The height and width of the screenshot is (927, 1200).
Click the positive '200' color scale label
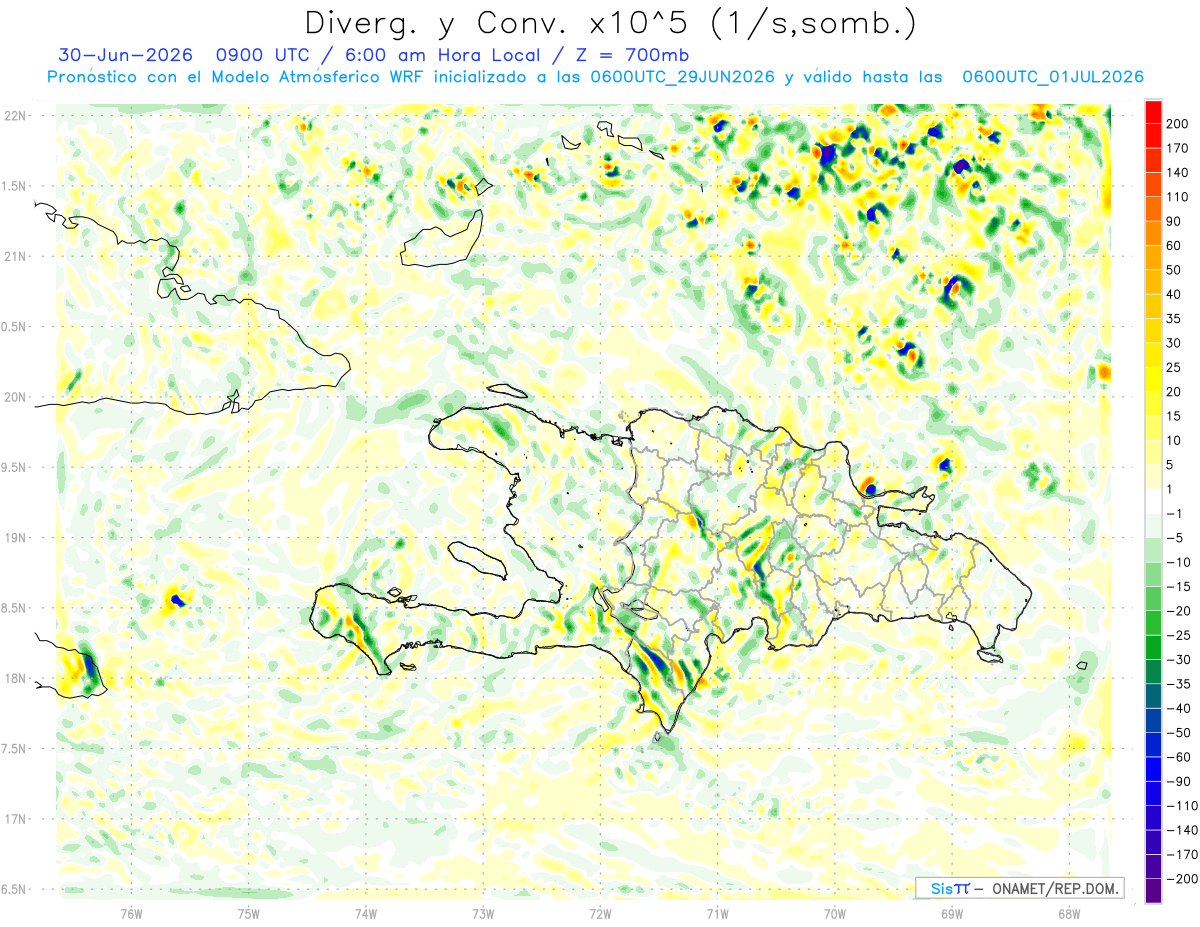pyautogui.click(x=1178, y=123)
